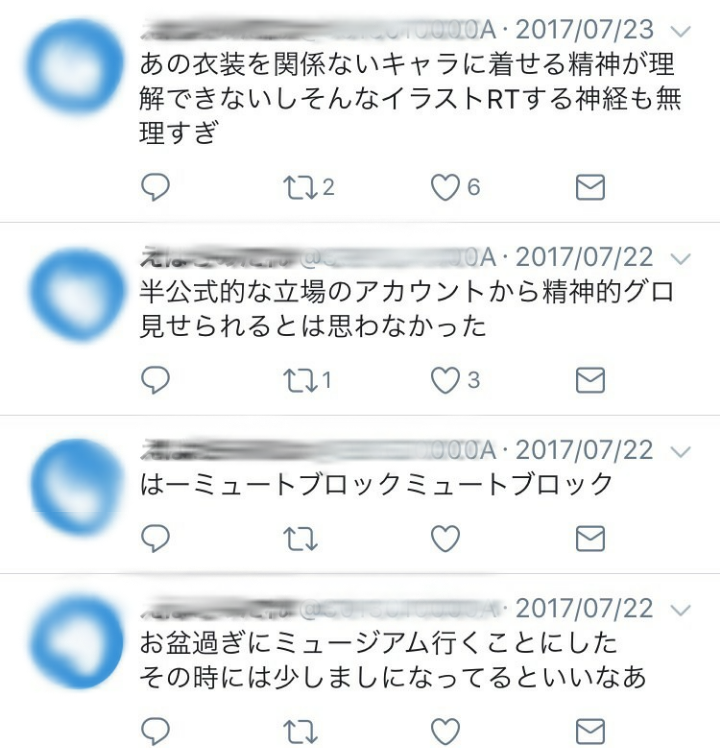This screenshot has width=720, height=748.
Task: Reply to the 半公式的な立場 tweet
Action: 156,380
